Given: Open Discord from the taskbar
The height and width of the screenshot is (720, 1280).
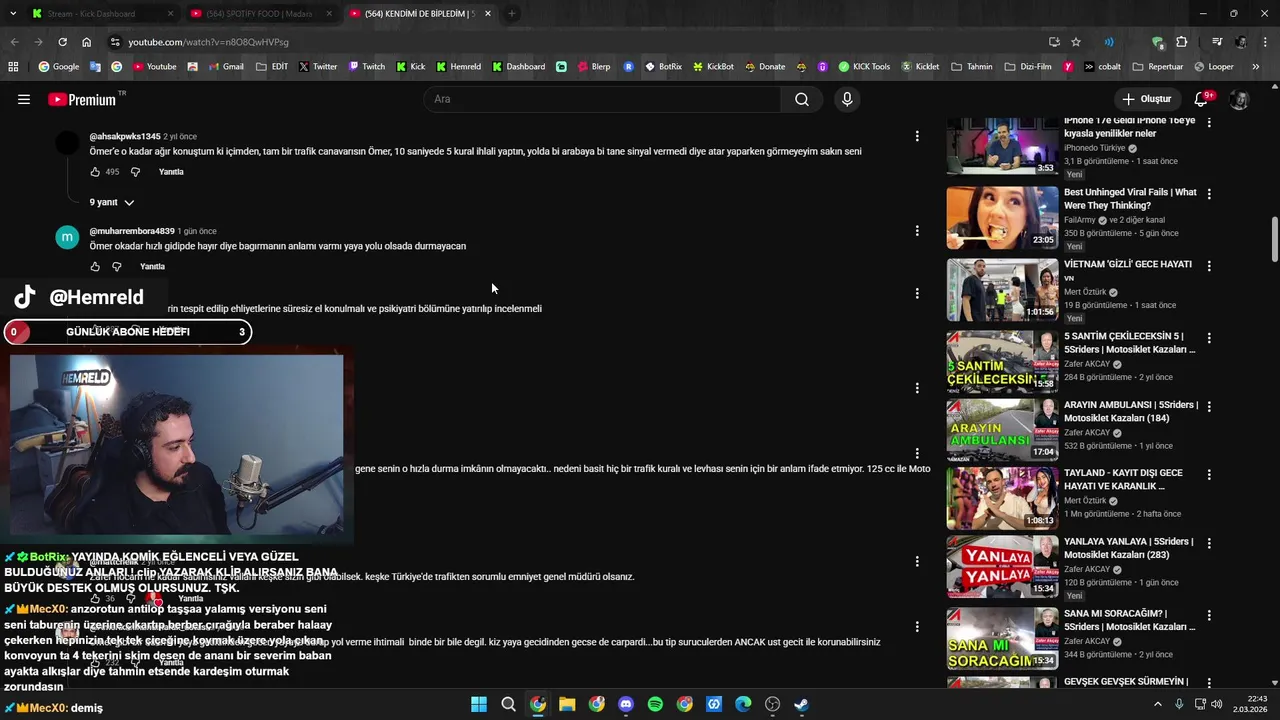Looking at the screenshot, I should [x=626, y=704].
